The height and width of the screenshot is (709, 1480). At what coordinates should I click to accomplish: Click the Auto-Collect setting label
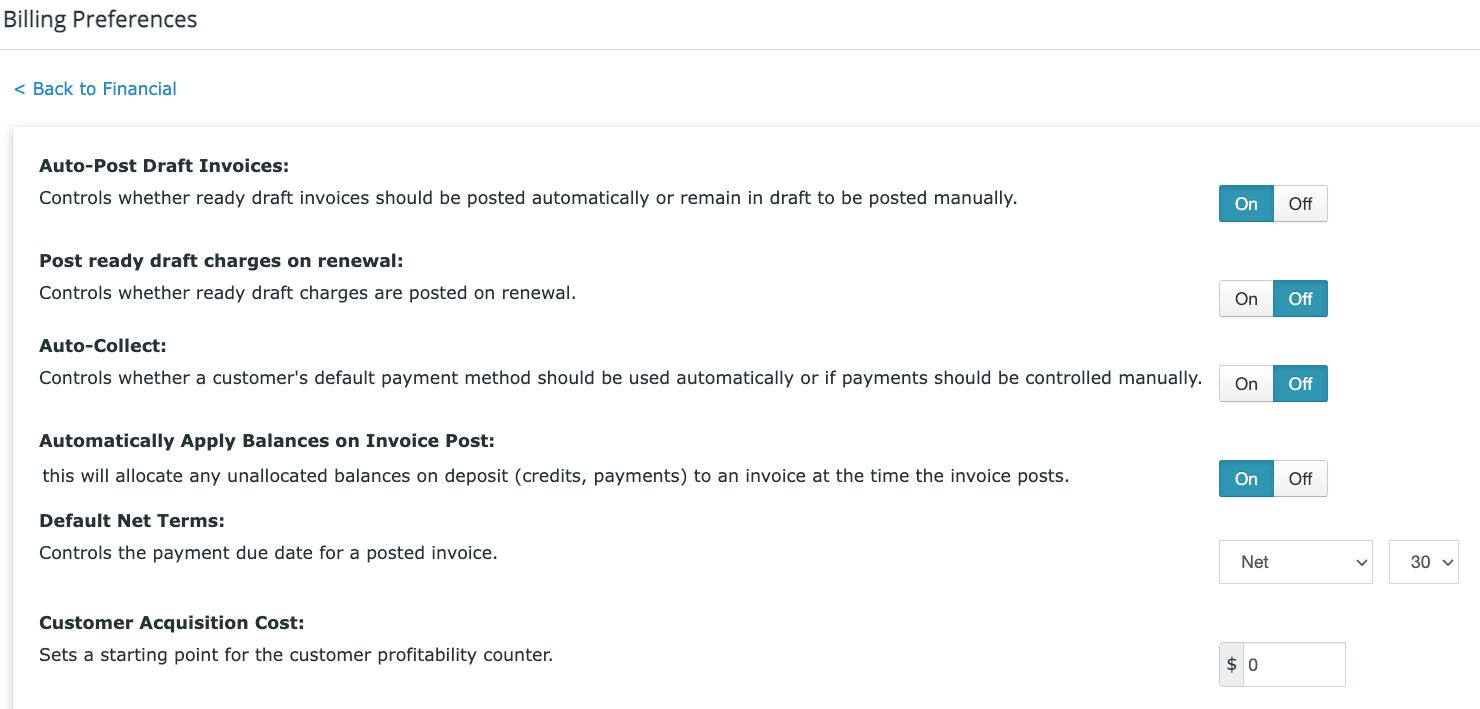point(103,346)
